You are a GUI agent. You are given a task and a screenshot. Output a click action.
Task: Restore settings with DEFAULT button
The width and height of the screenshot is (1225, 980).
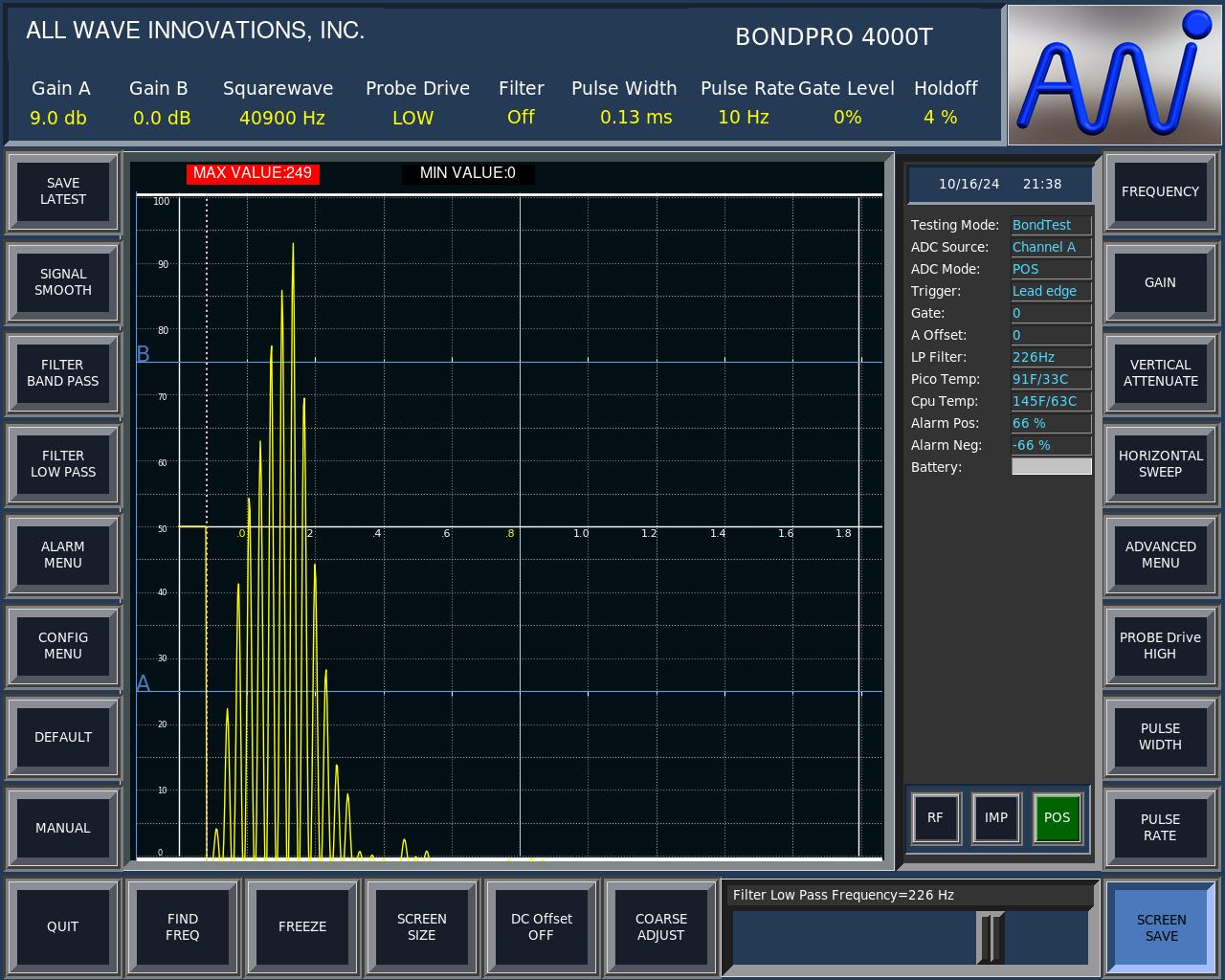pos(63,737)
